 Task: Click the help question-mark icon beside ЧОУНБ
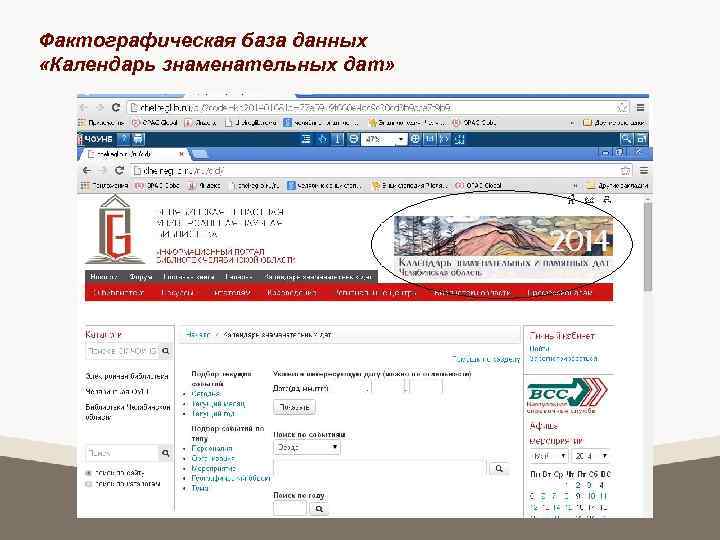tap(124, 139)
